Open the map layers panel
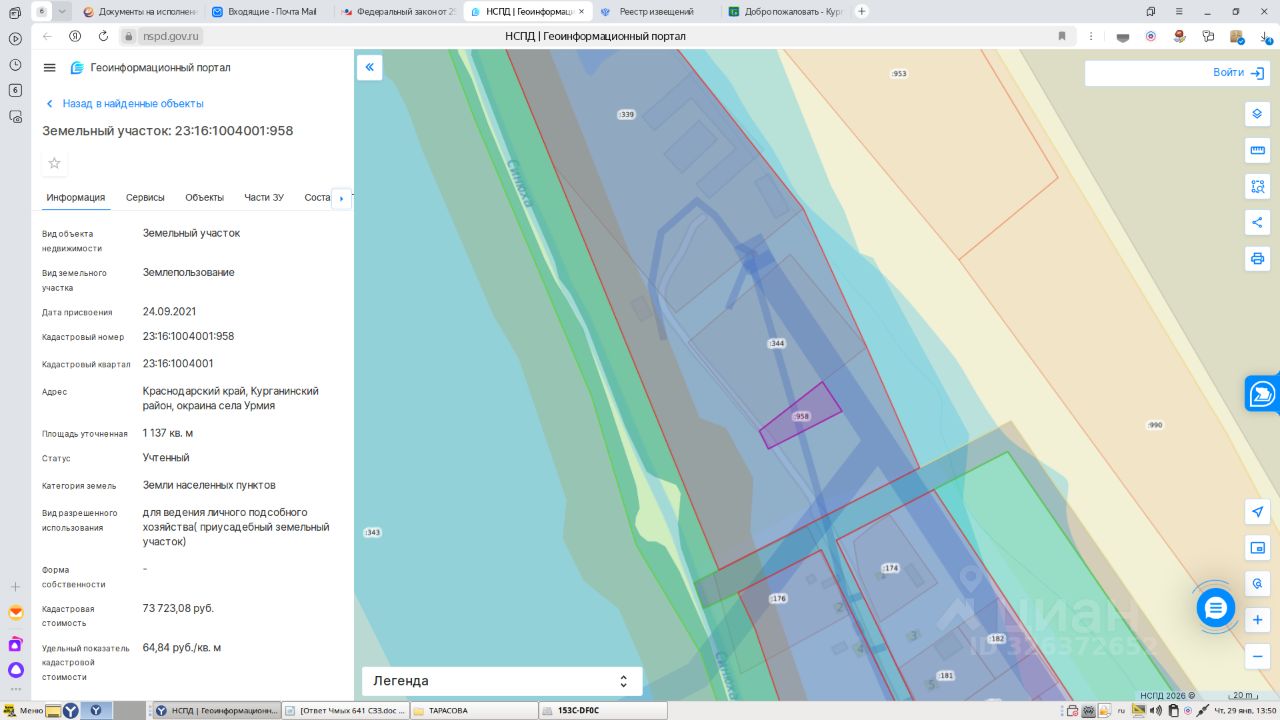1280x720 pixels. click(1257, 114)
